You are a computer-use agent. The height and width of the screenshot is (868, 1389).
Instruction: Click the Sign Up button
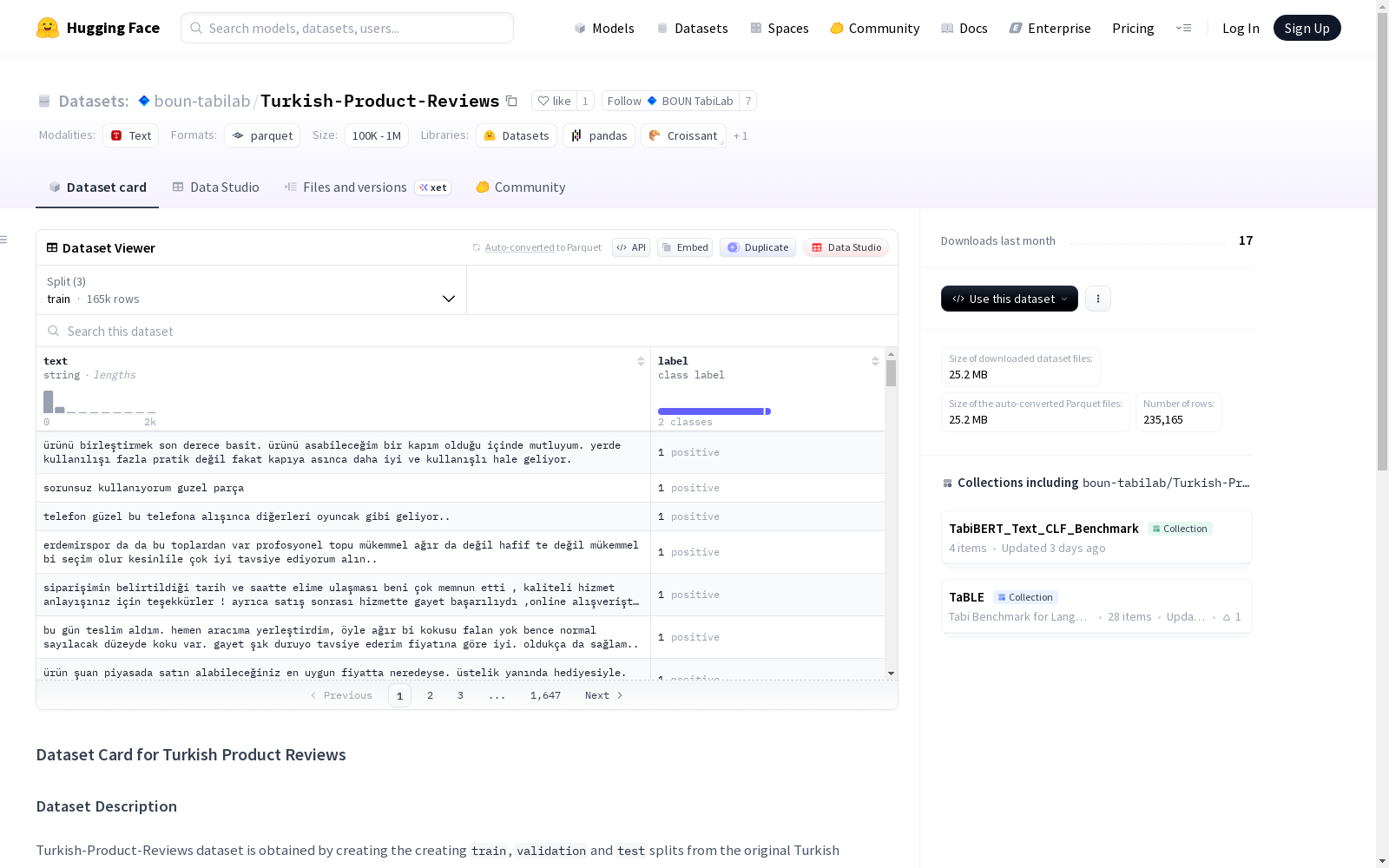1307,28
